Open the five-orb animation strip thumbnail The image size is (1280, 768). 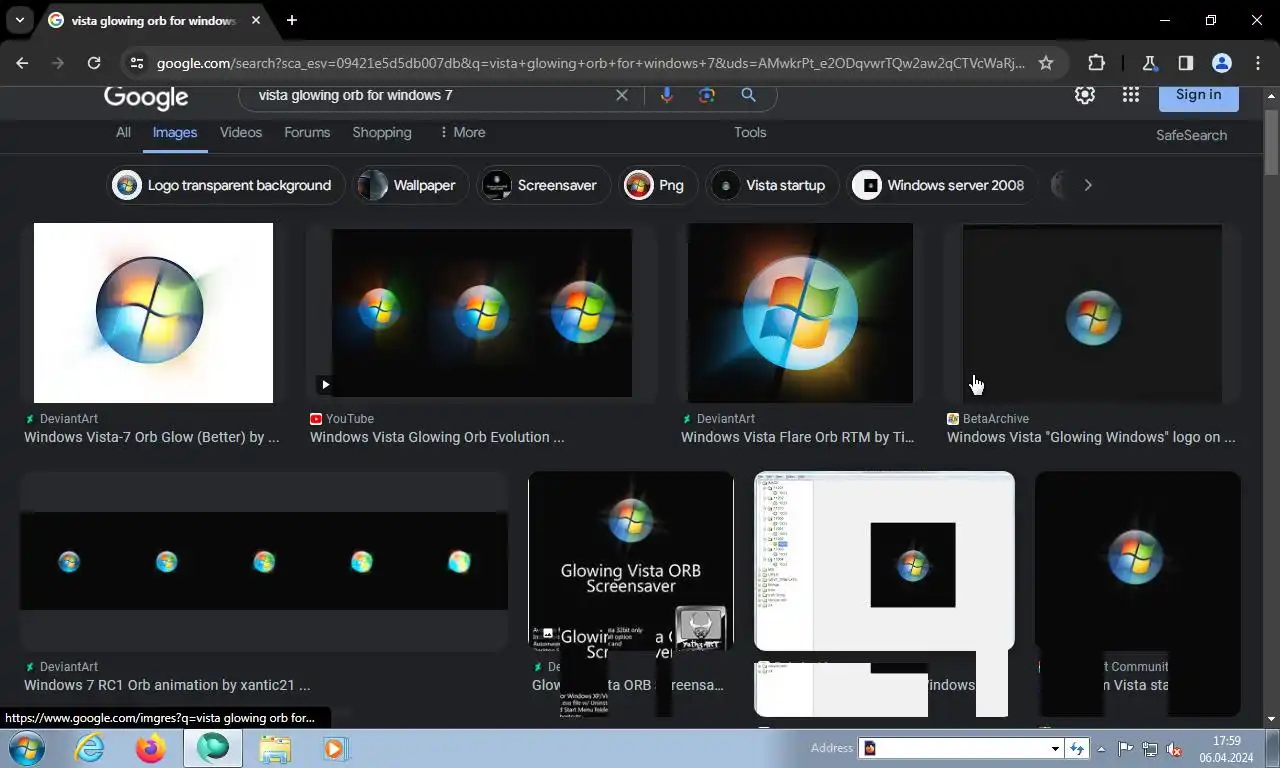[264, 561]
